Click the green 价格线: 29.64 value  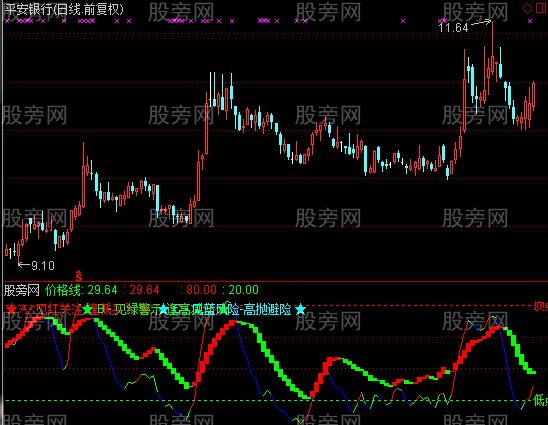point(81,290)
